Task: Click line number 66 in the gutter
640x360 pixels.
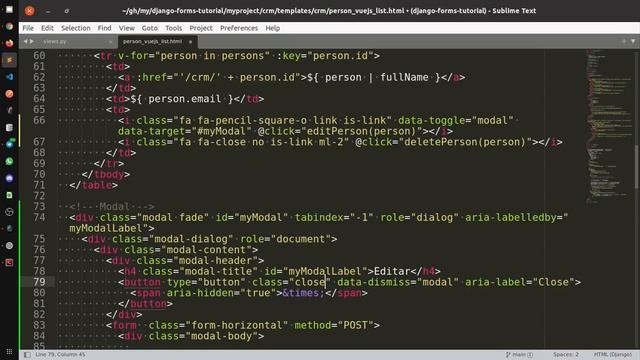Action: 39,120
